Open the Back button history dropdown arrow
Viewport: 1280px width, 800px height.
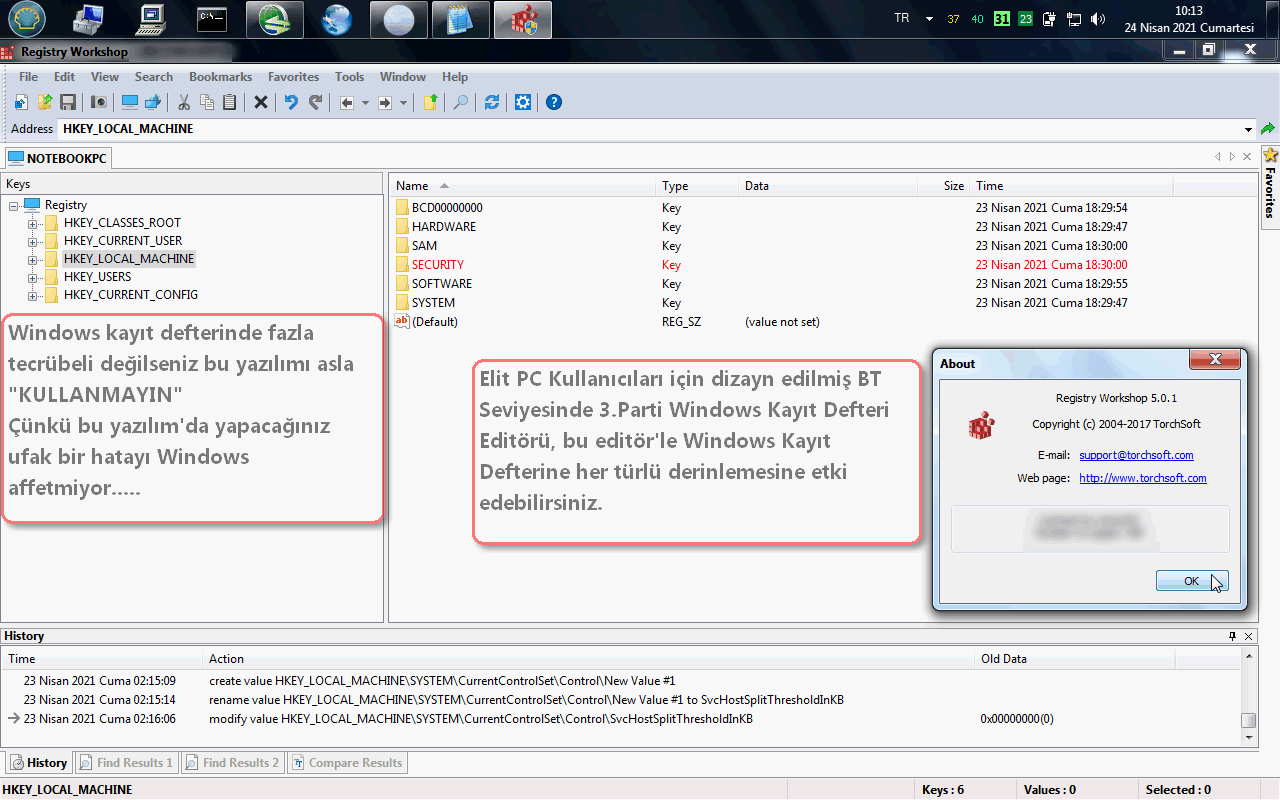tap(365, 102)
